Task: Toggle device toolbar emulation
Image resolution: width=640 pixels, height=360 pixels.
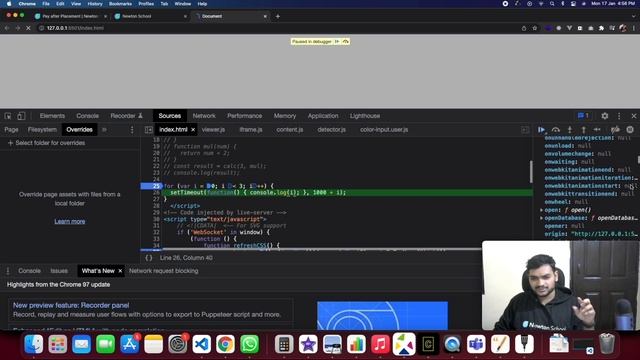Action: pos(21,116)
